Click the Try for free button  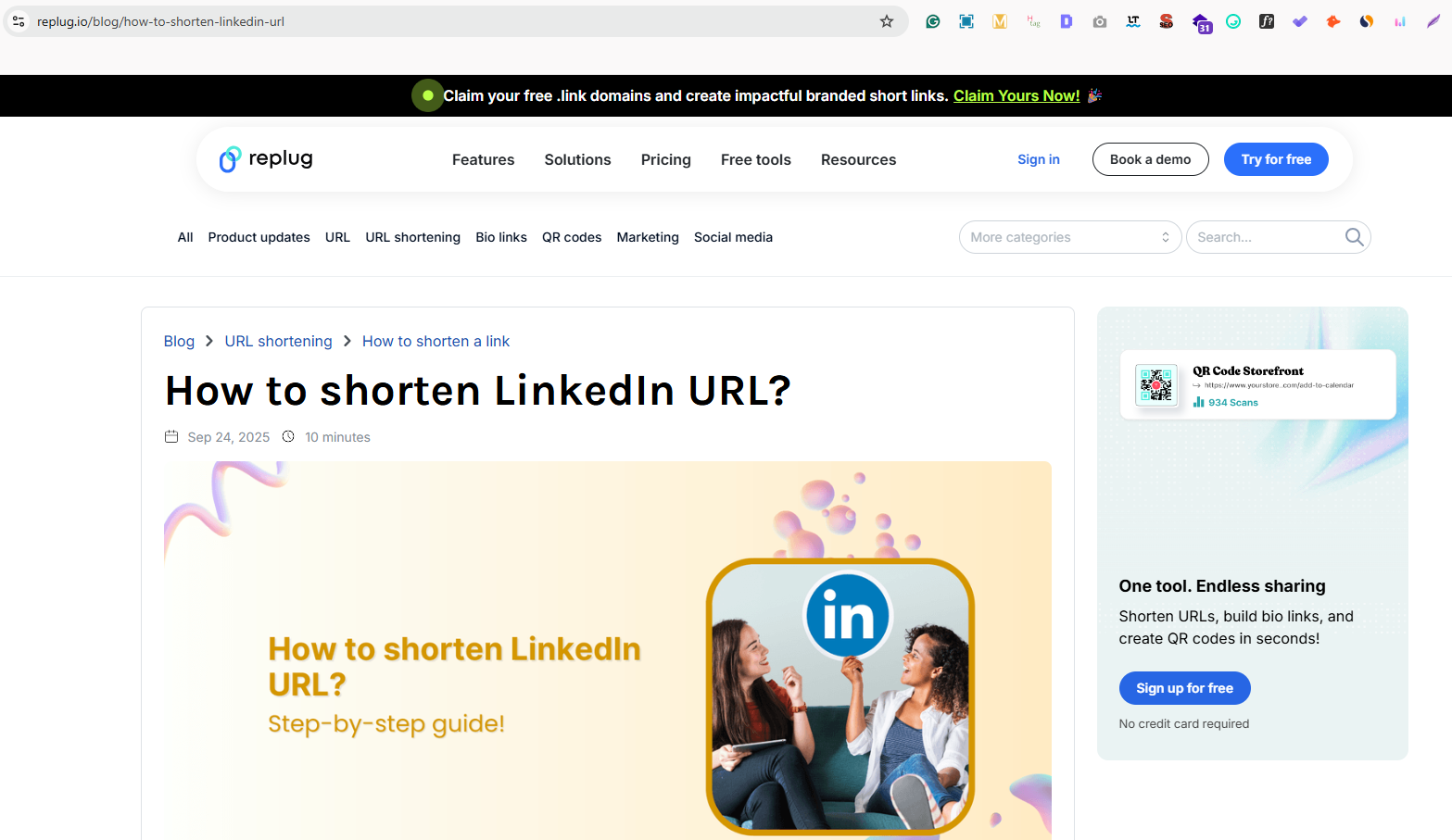click(1276, 158)
